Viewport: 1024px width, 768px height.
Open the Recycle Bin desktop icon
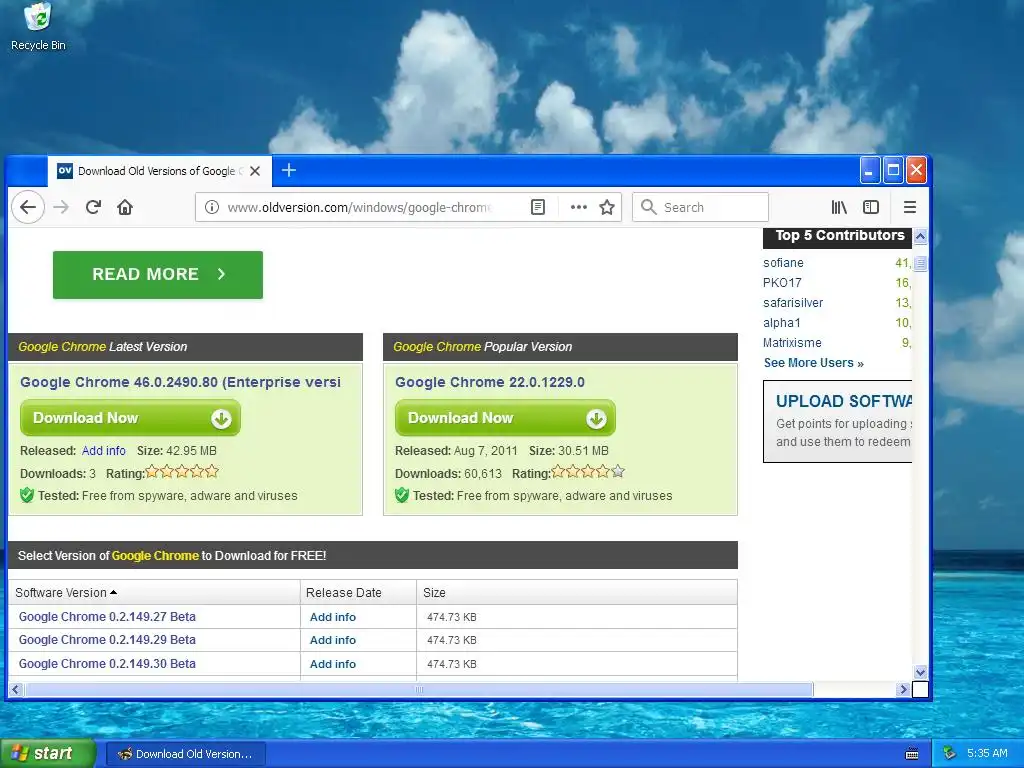pyautogui.click(x=38, y=27)
